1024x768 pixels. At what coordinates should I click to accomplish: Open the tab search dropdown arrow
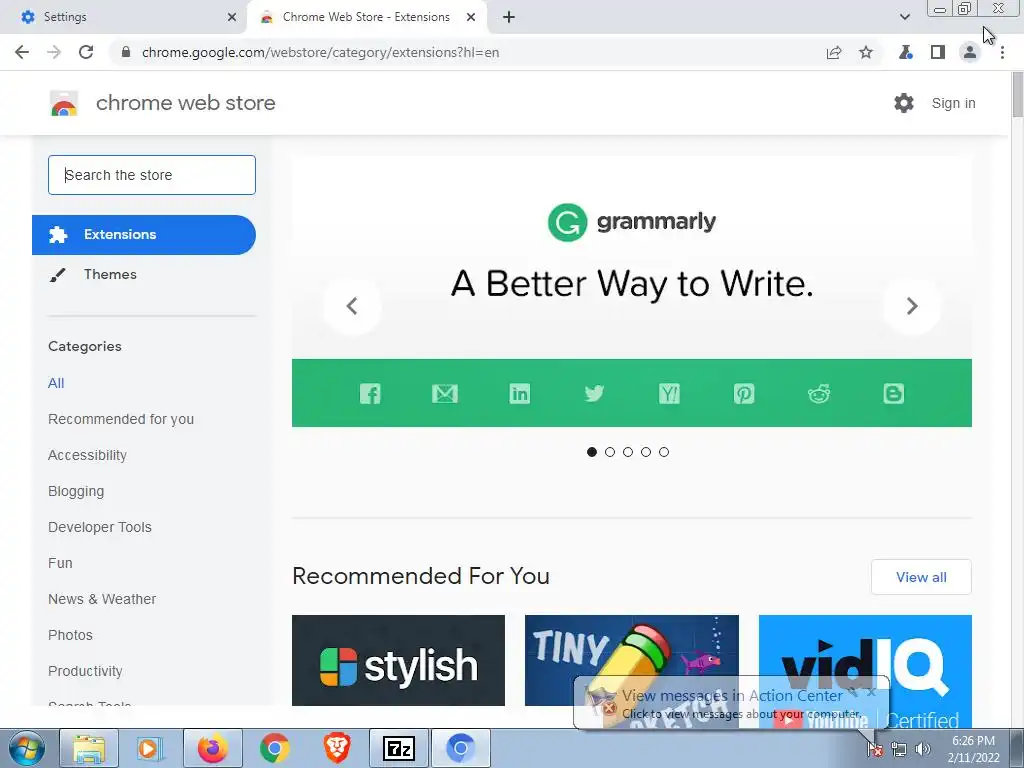coord(904,17)
